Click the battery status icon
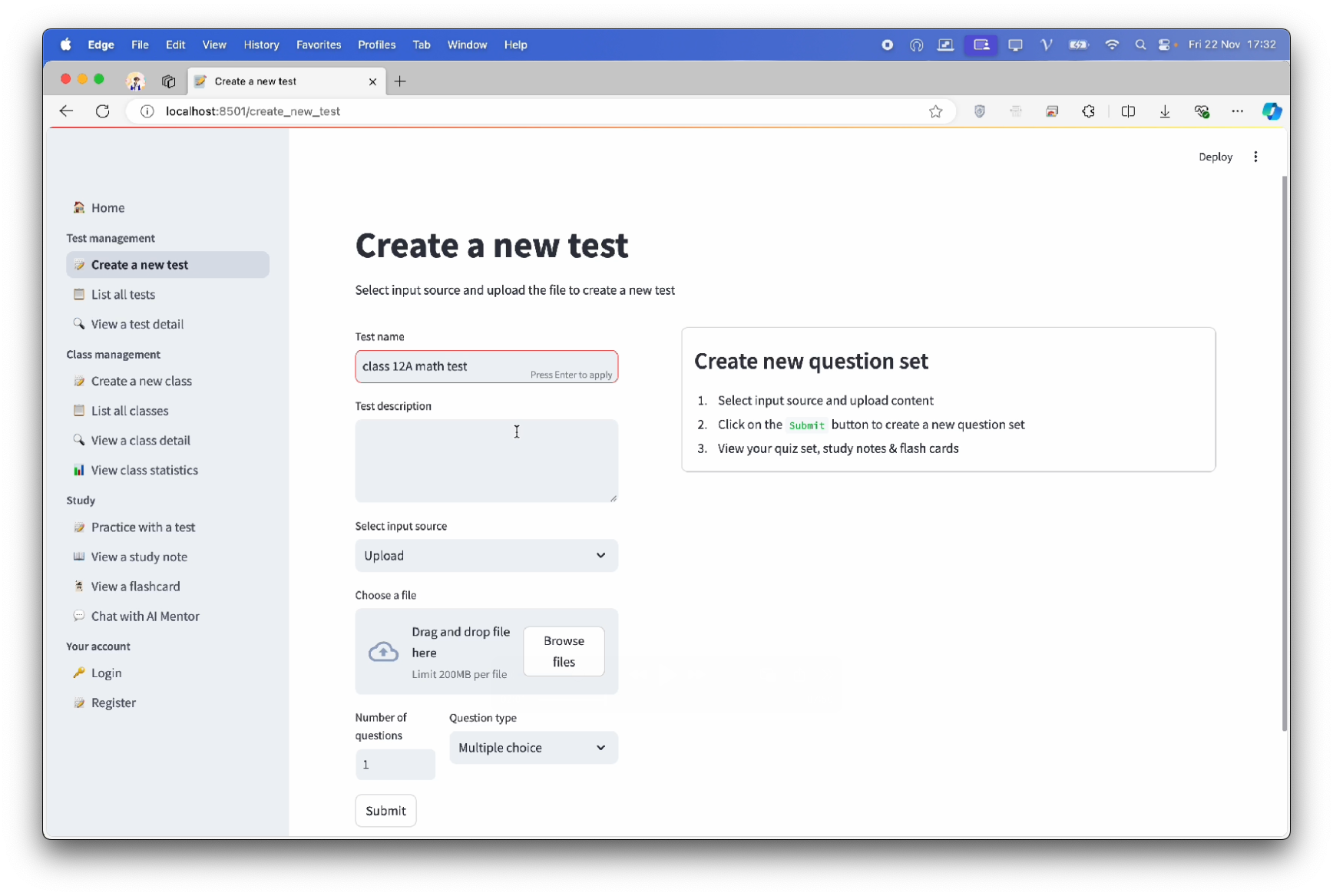 pos(1078,45)
